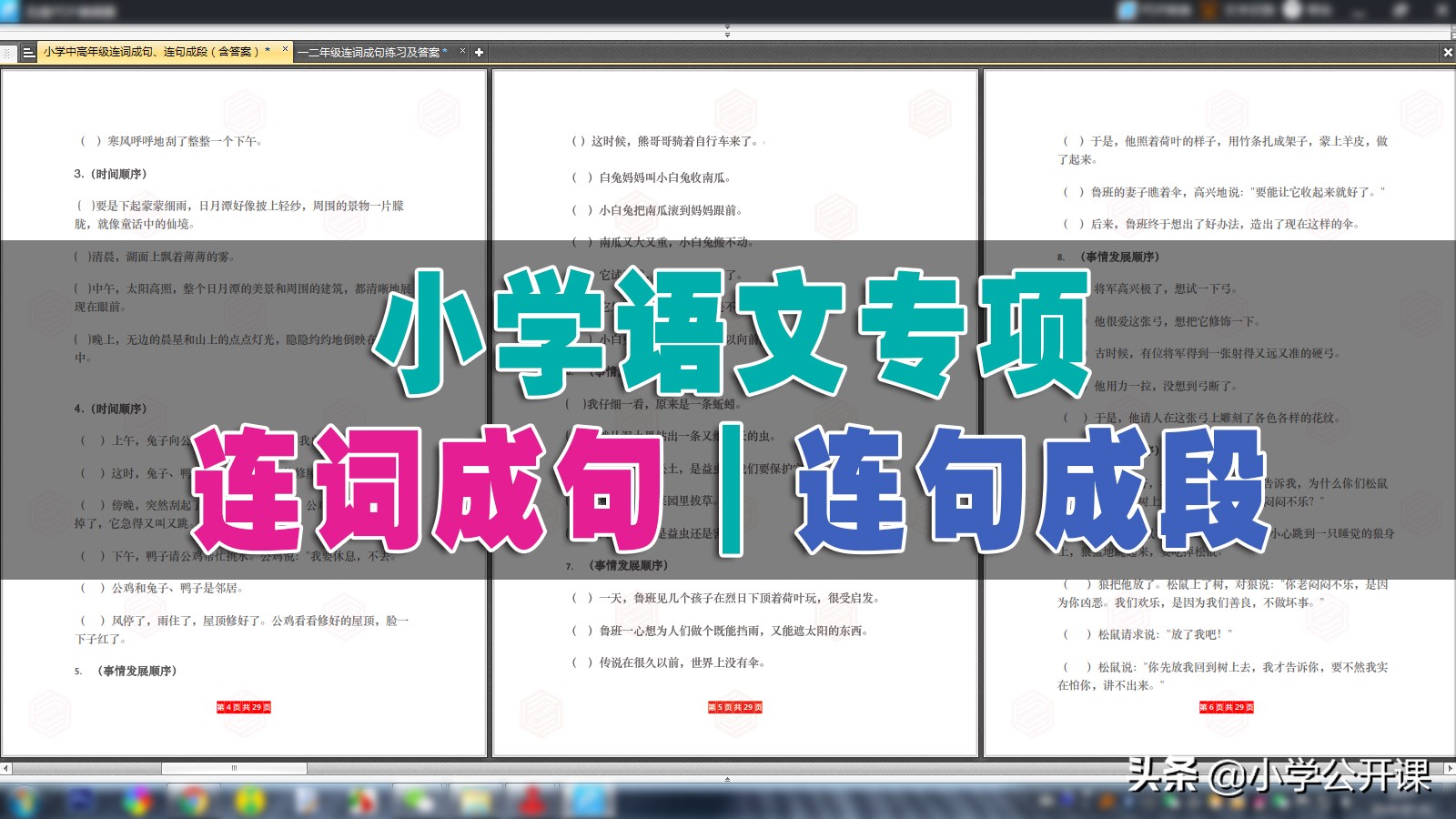Image resolution: width=1456 pixels, height=819 pixels.
Task: Click the line 这时候，熊哥哥骑着自行车来了
Action: click(x=668, y=141)
